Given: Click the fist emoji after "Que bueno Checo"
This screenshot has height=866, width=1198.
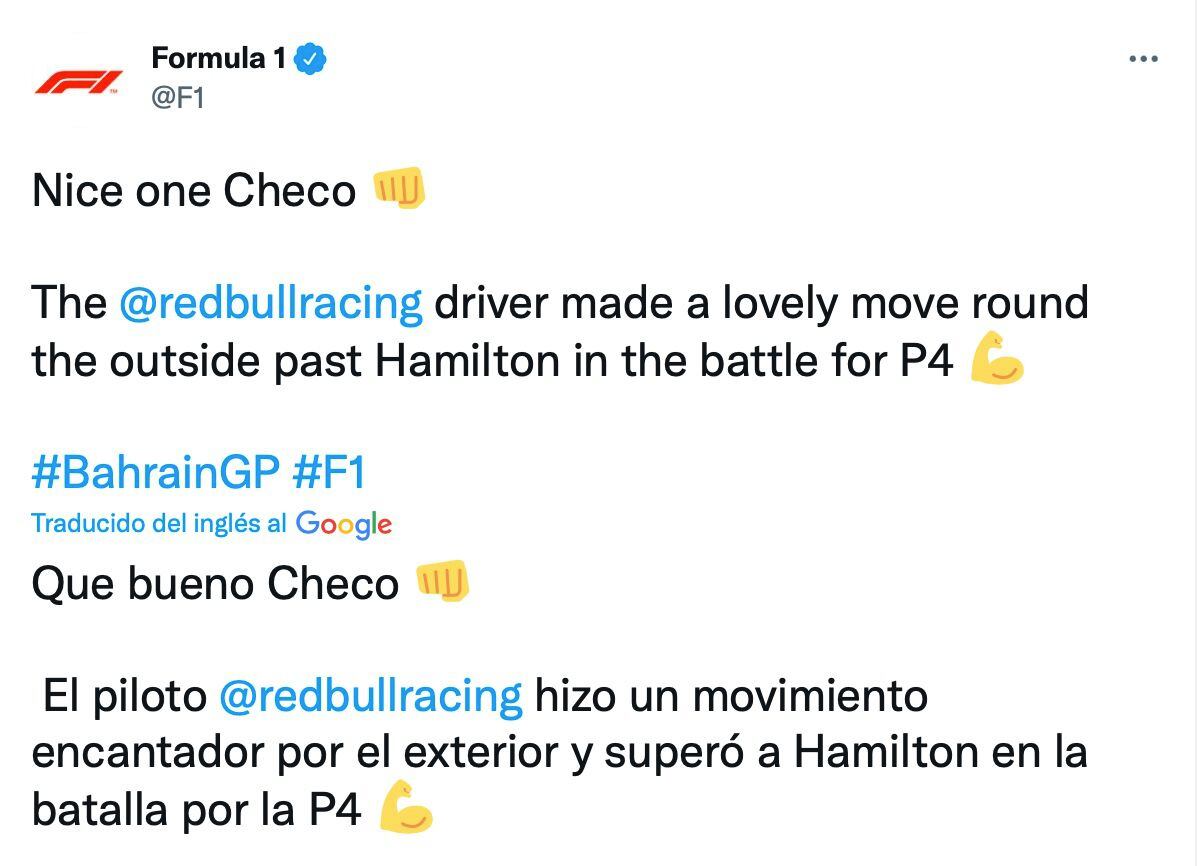Looking at the screenshot, I should (x=442, y=581).
